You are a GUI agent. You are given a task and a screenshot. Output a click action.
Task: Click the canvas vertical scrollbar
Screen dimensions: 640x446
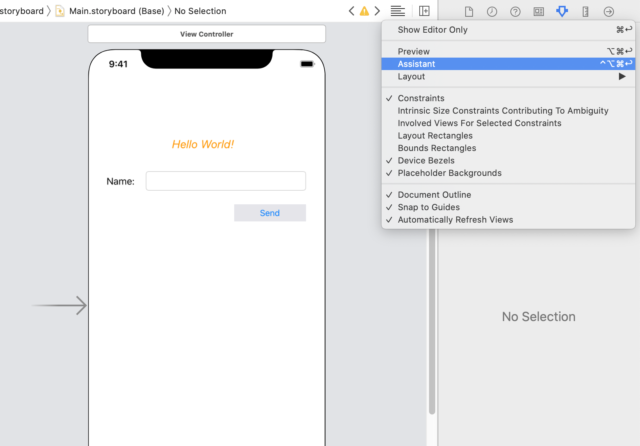[432, 321]
